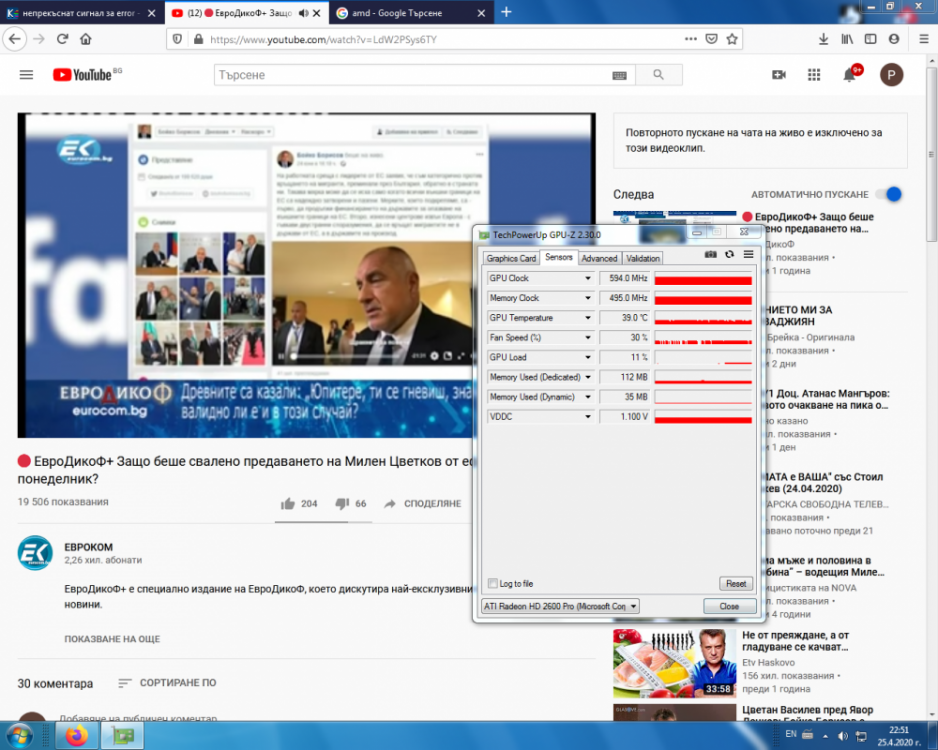Click Close button in GPU-Z
This screenshot has width=938, height=750.
(x=729, y=606)
